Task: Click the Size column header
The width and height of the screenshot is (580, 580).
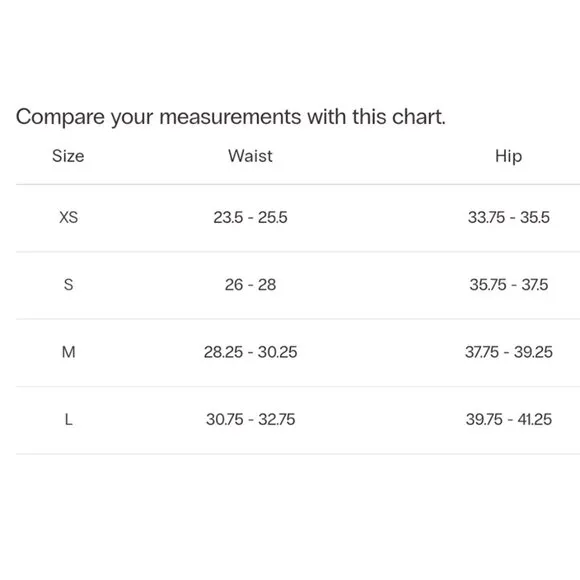Action: 68,156
